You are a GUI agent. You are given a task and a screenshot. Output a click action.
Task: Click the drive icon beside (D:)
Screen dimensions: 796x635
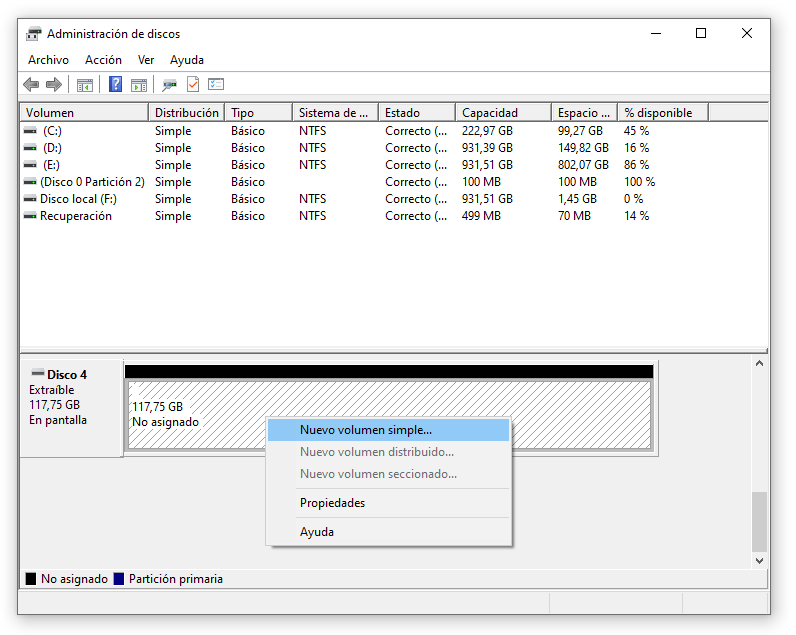[x=30, y=148]
